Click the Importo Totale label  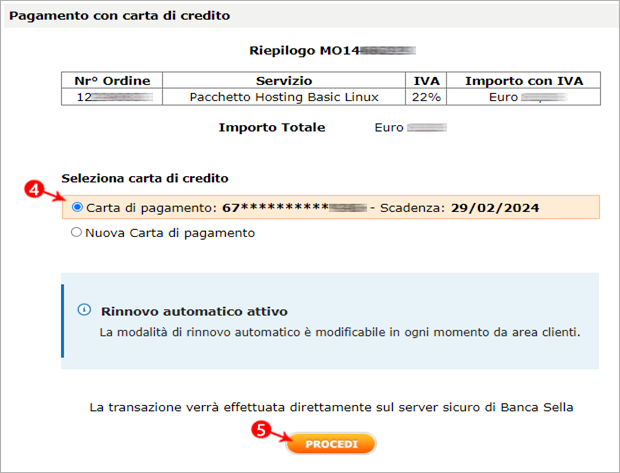point(272,127)
